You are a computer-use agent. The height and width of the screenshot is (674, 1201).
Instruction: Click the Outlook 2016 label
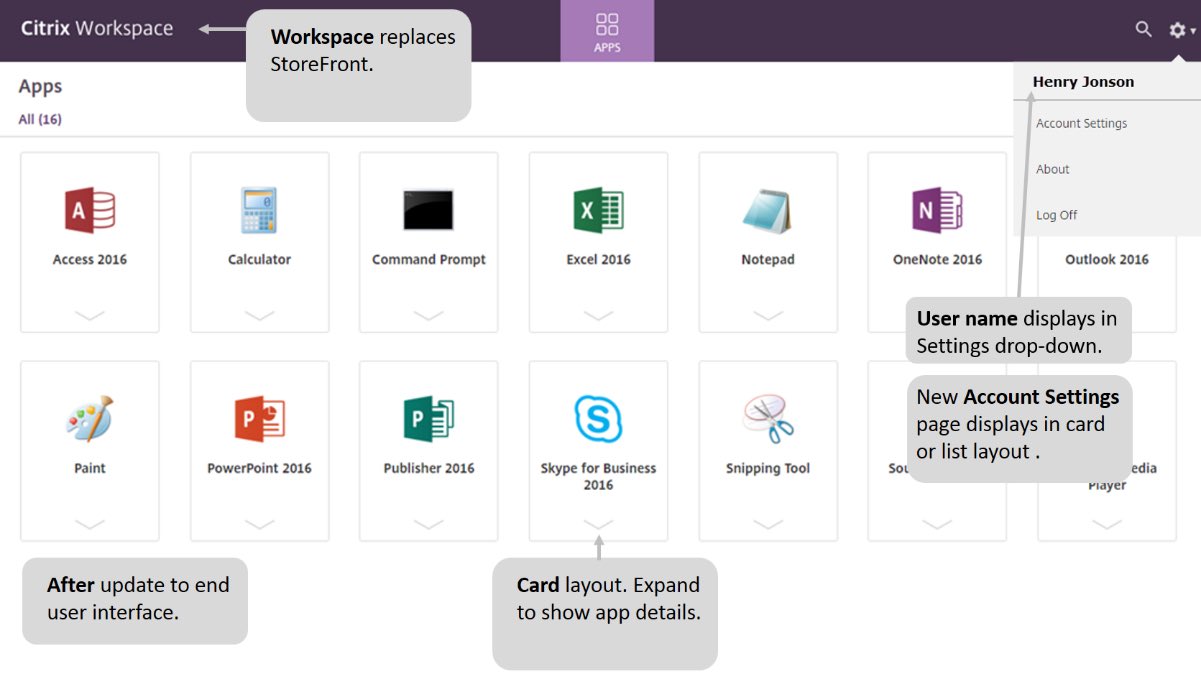pos(1106,259)
